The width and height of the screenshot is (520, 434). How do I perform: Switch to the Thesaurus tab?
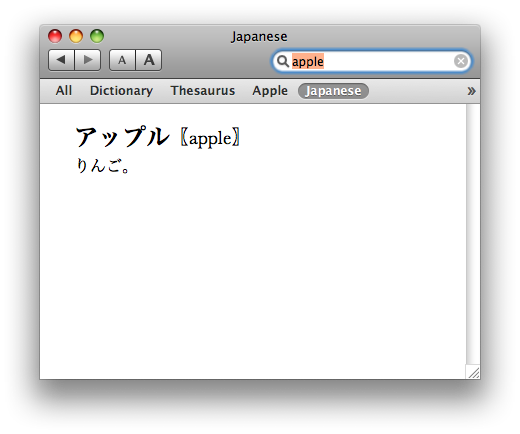pos(203,91)
